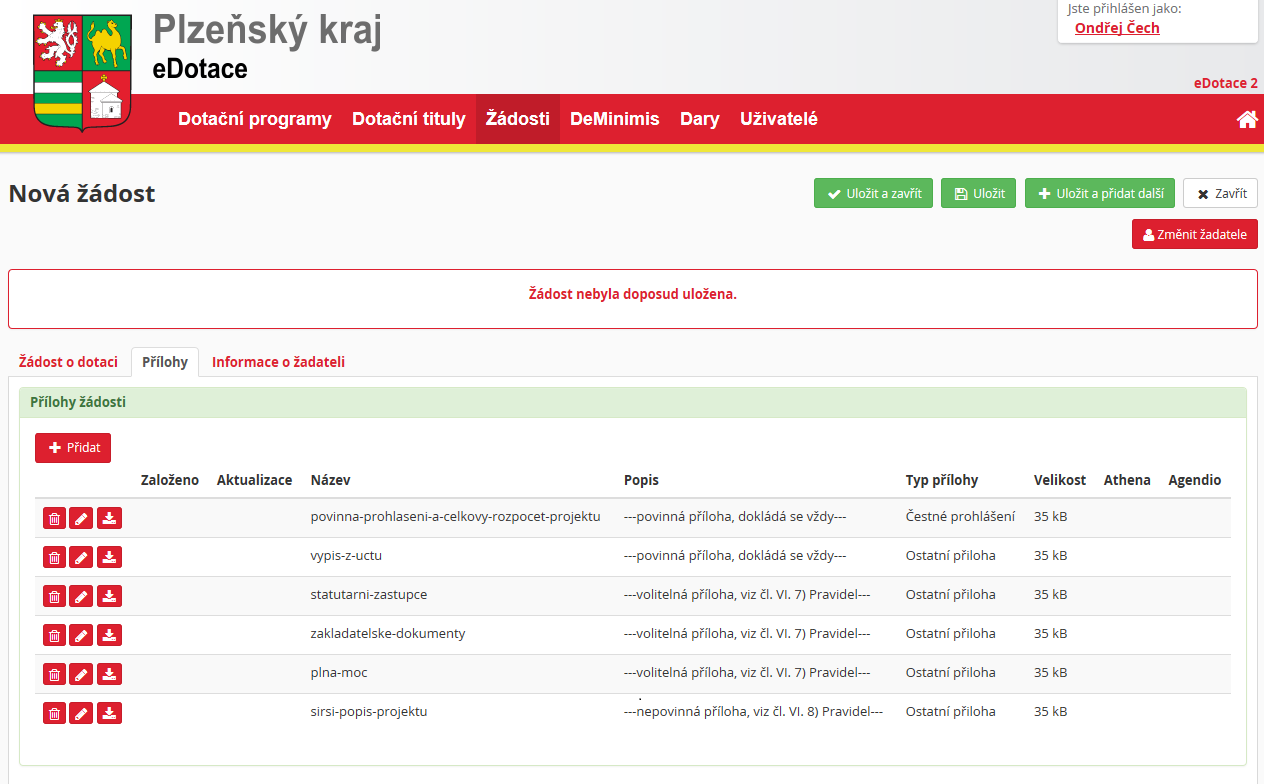The height and width of the screenshot is (784, 1264).
Task: Delete the vypis-z-uctu attachment
Action: coord(55,557)
